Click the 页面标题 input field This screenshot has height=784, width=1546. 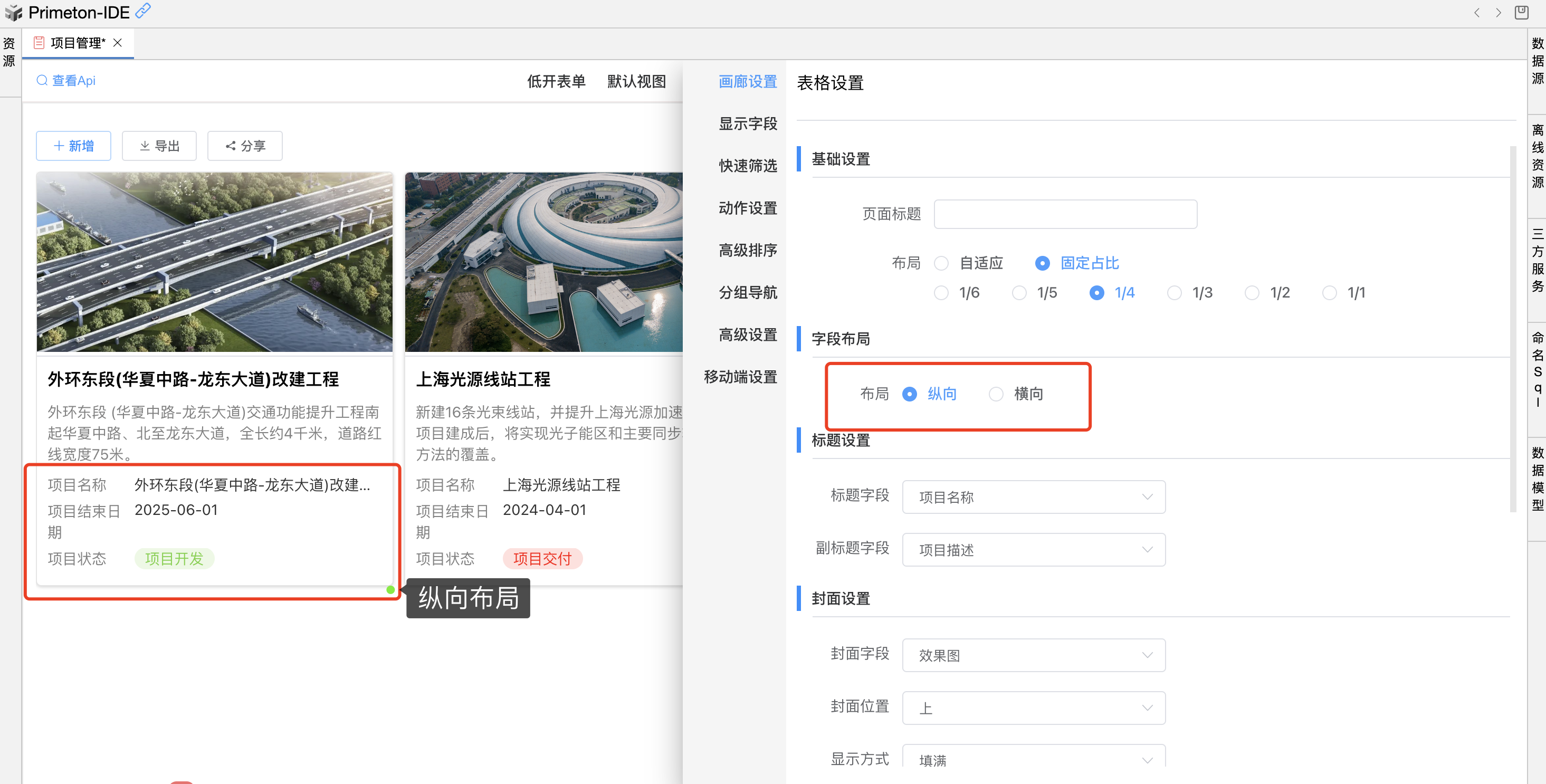pos(1065,214)
